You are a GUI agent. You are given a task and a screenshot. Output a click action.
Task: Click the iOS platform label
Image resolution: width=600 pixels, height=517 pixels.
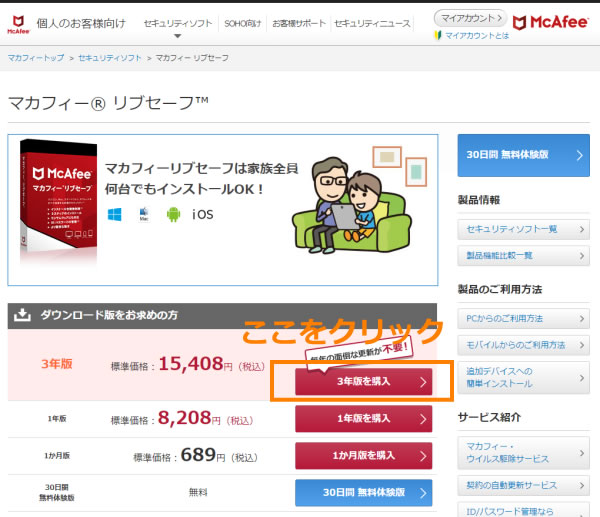[x=203, y=214]
